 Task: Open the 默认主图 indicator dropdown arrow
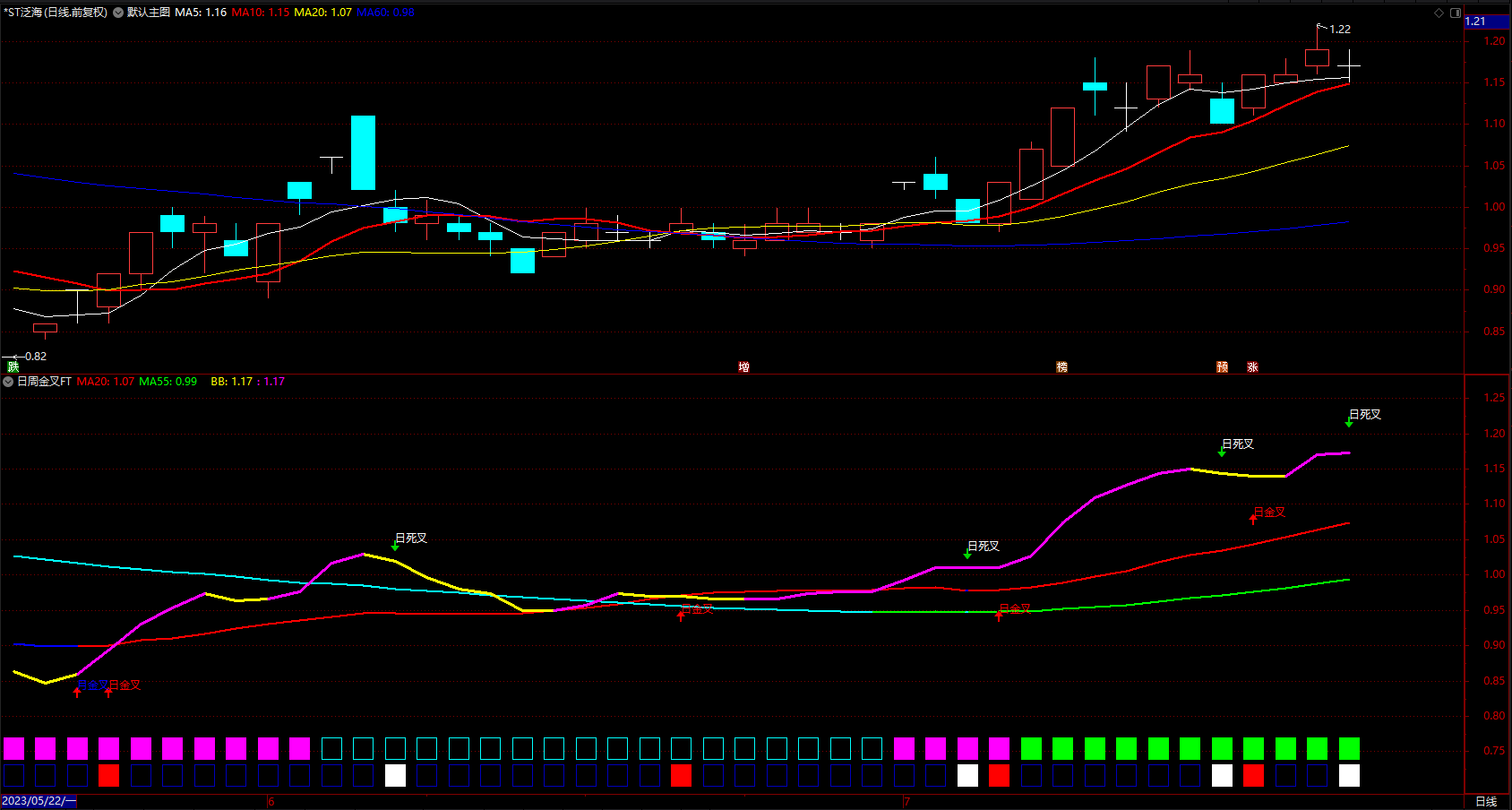(x=118, y=13)
